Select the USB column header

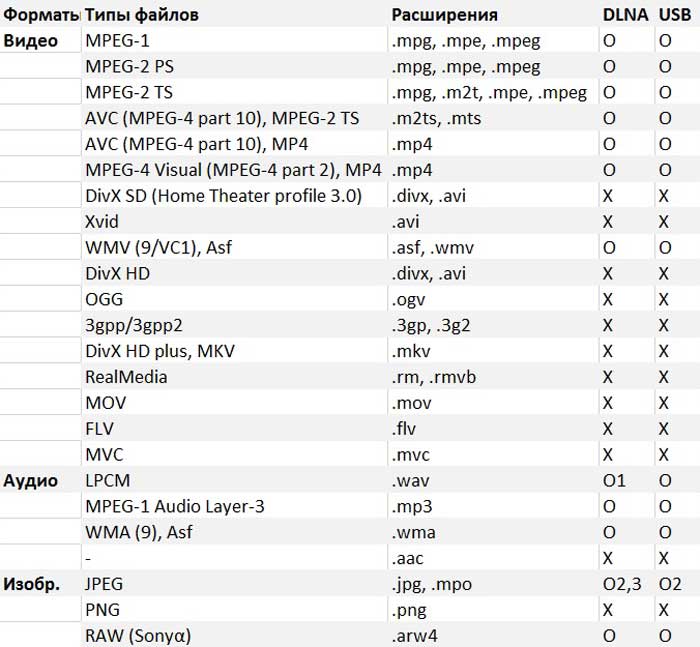click(x=677, y=14)
